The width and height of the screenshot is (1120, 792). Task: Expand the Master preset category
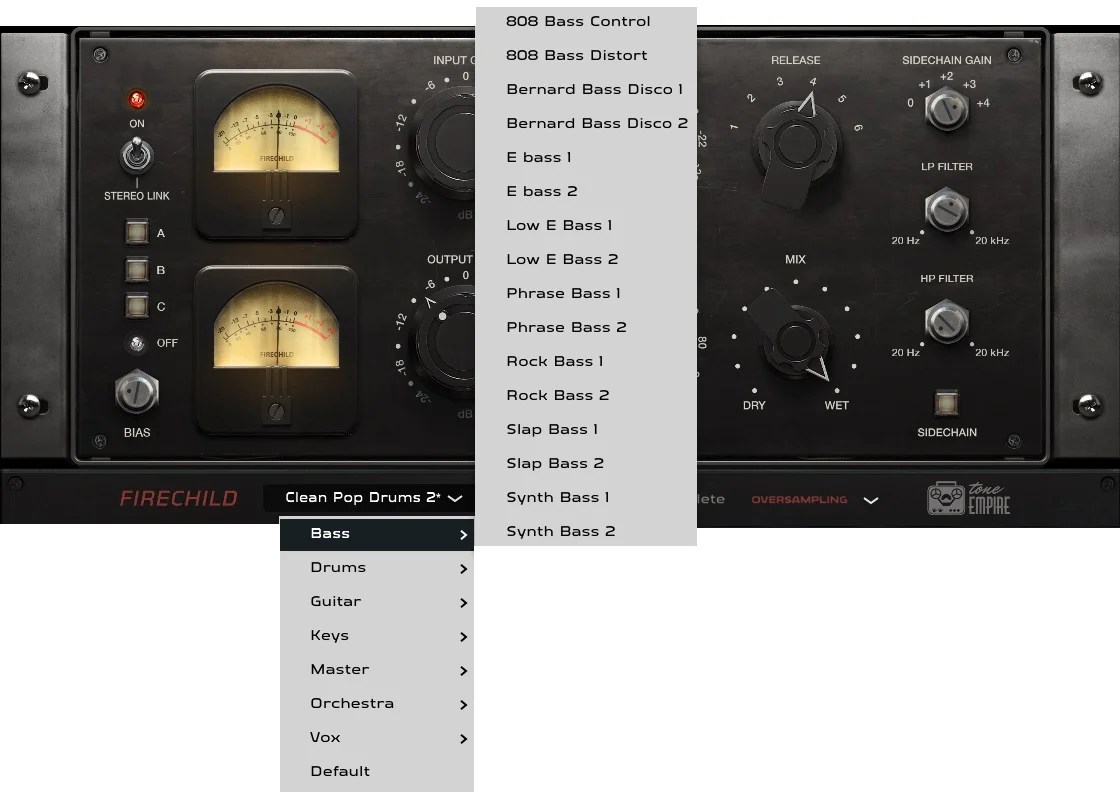click(377, 670)
